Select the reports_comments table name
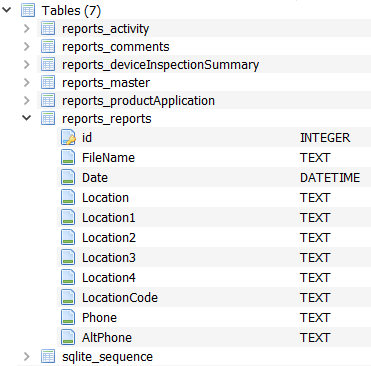 click(116, 47)
